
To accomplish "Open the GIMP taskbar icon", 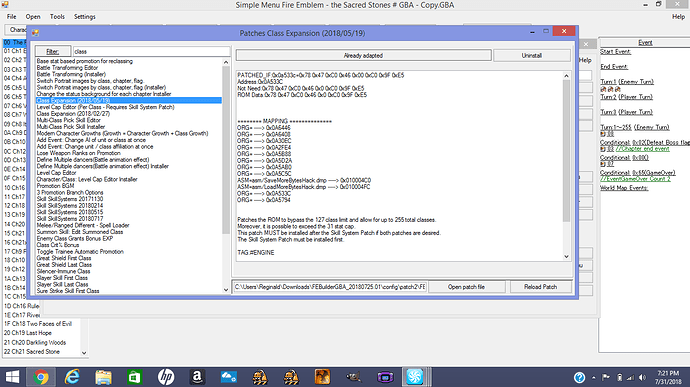I will pyautogui.click(x=353, y=377).
